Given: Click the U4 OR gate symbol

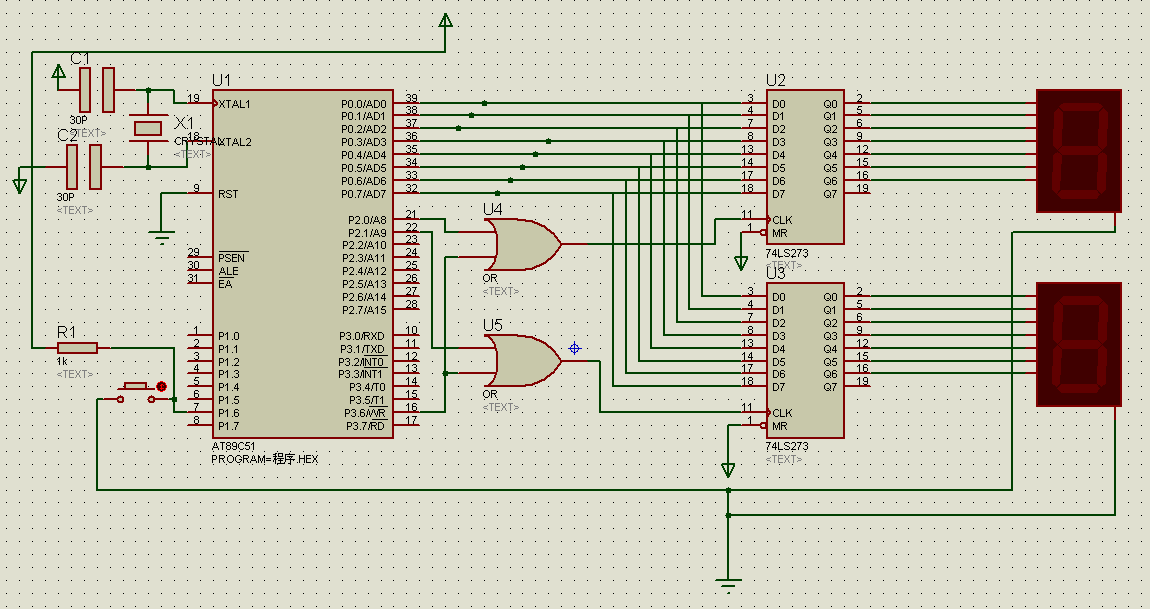Looking at the screenshot, I should tap(525, 244).
